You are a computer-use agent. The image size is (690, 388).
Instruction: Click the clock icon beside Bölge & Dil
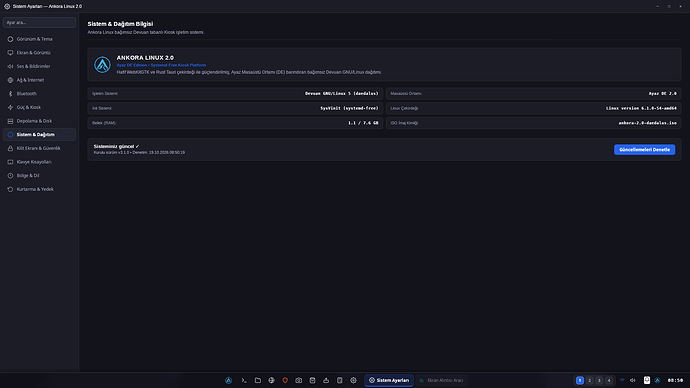click(x=10, y=176)
